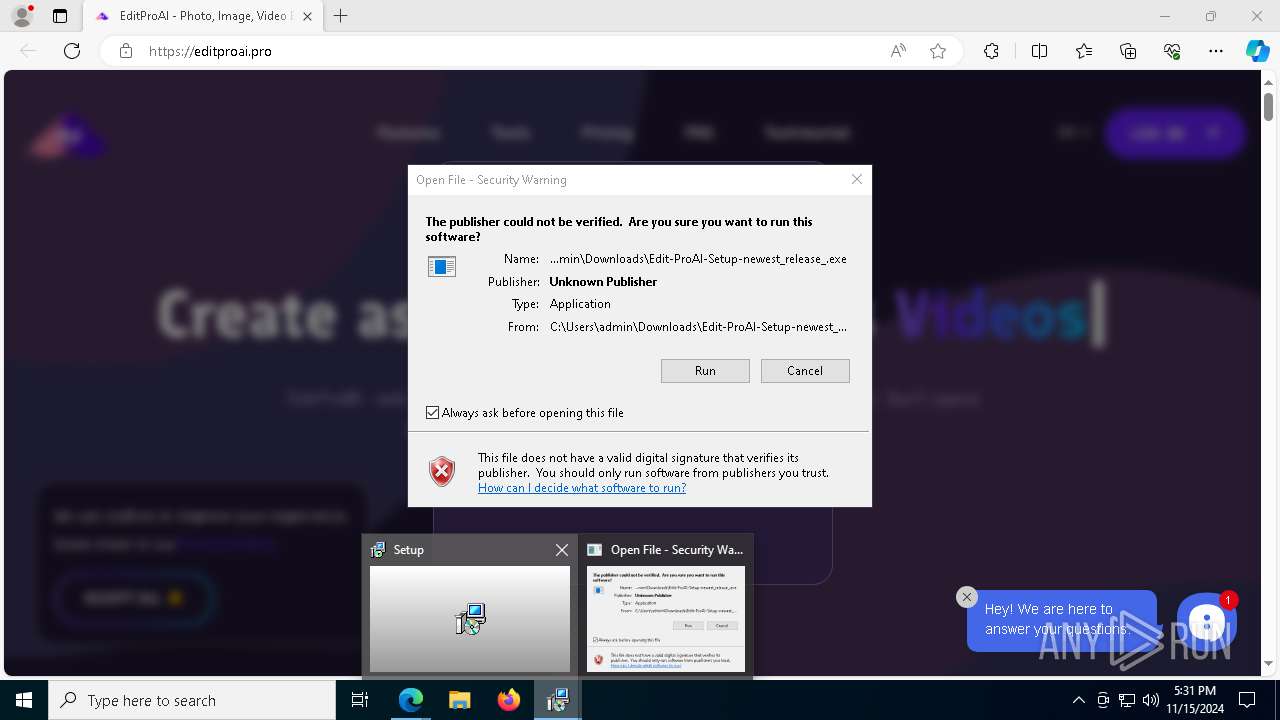Image resolution: width=1280 pixels, height=720 pixels.
Task: Select the Setup window thumbnail
Action: tap(470, 619)
